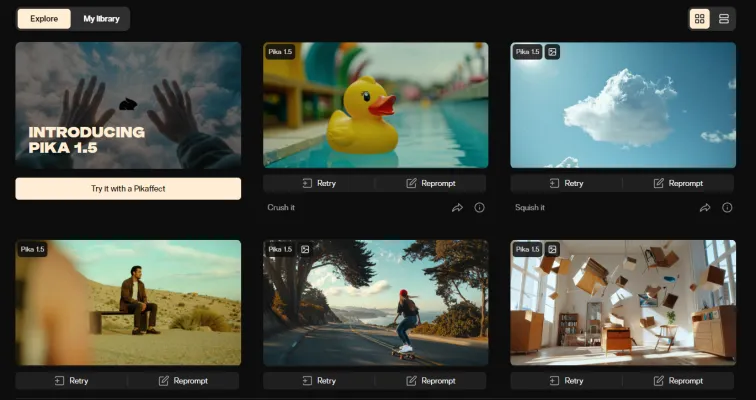This screenshot has width=756, height=400.
Task: Share the Crush it duck video
Action: tap(457, 208)
